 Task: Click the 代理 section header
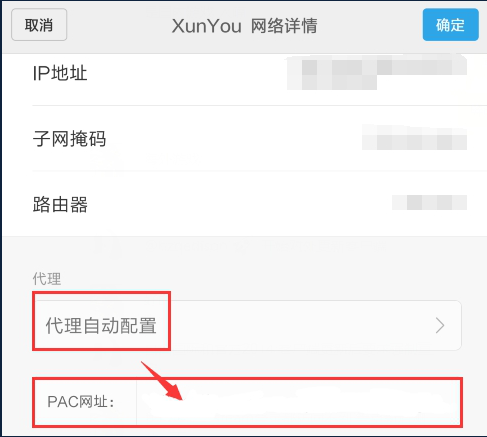[47, 279]
